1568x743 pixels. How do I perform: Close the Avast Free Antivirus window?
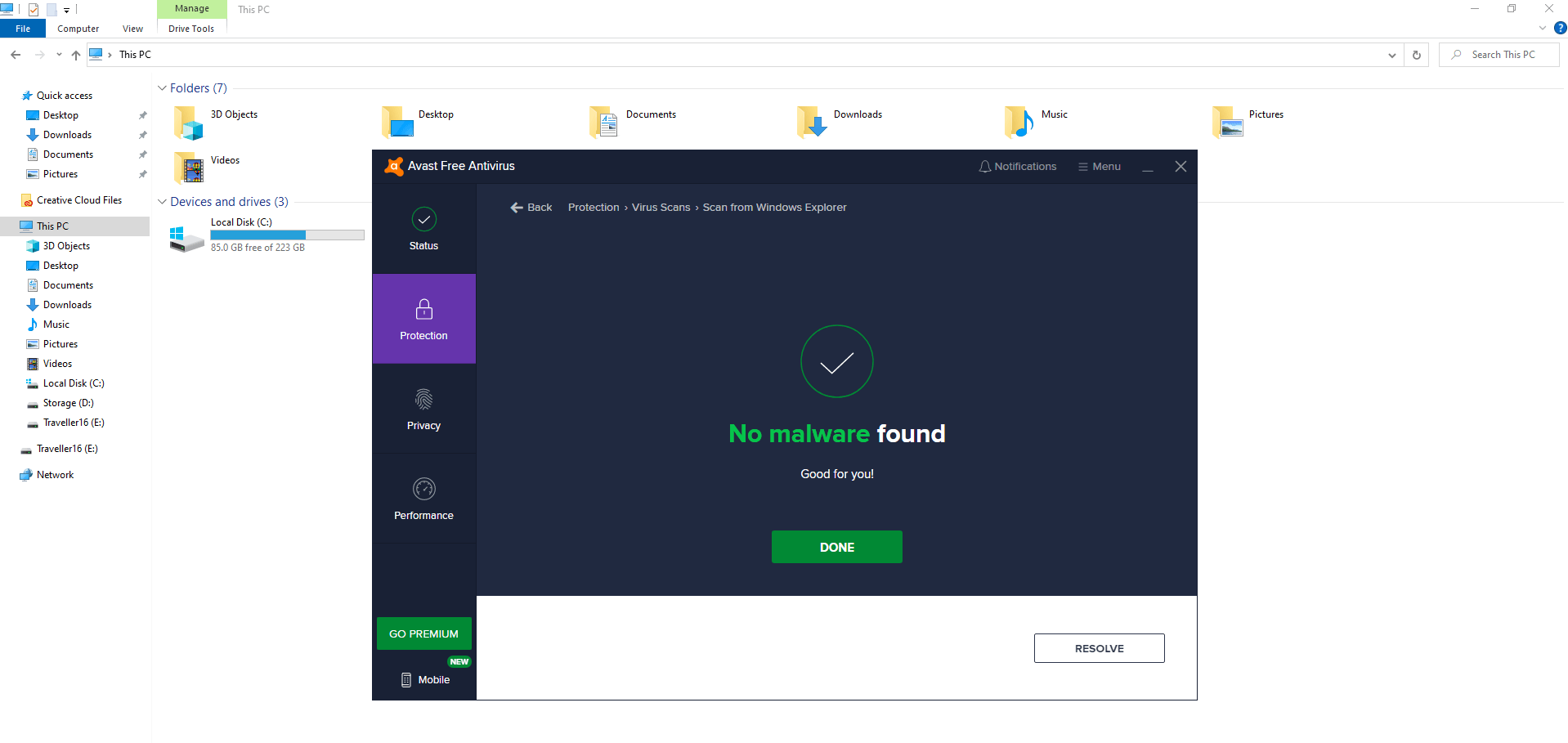pyautogui.click(x=1180, y=167)
